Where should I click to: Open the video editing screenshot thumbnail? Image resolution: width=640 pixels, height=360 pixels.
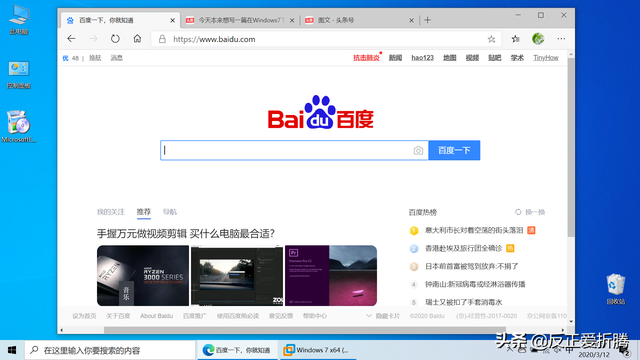pyautogui.click(x=237, y=276)
